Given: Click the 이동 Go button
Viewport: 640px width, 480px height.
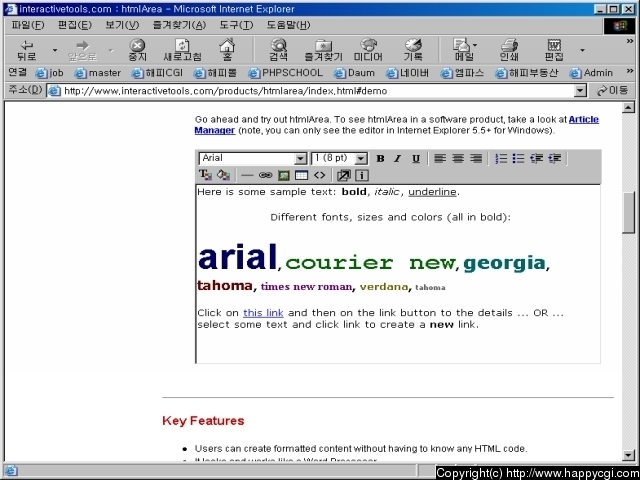Looking at the screenshot, I should [612, 91].
